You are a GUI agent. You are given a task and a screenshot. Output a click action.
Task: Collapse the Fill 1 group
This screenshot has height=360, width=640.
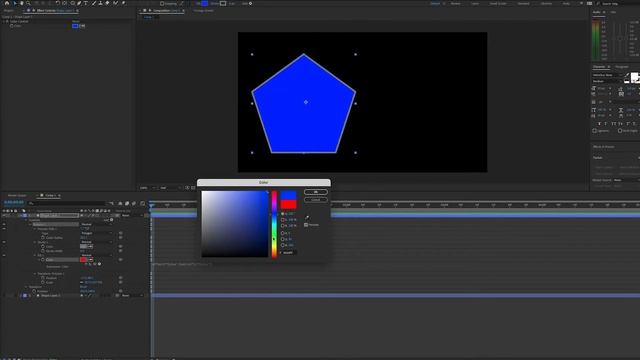pyautogui.click(x=35, y=255)
